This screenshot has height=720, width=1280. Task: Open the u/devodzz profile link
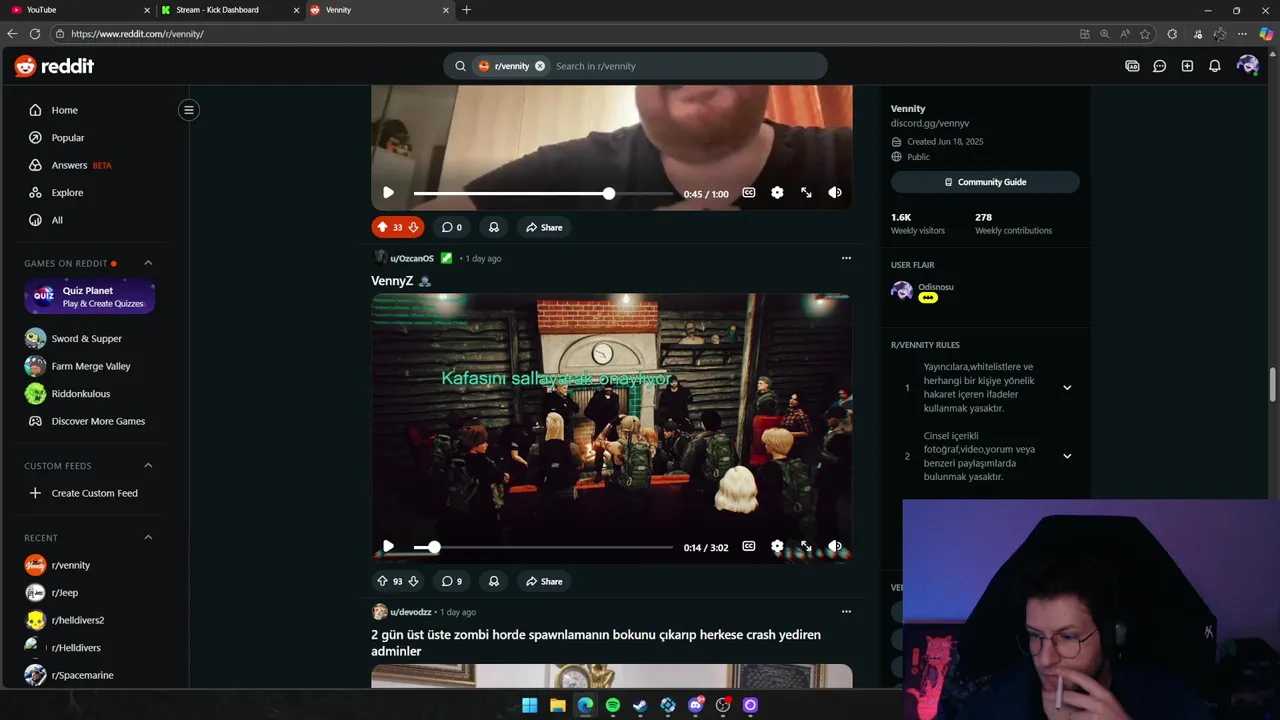pos(410,612)
